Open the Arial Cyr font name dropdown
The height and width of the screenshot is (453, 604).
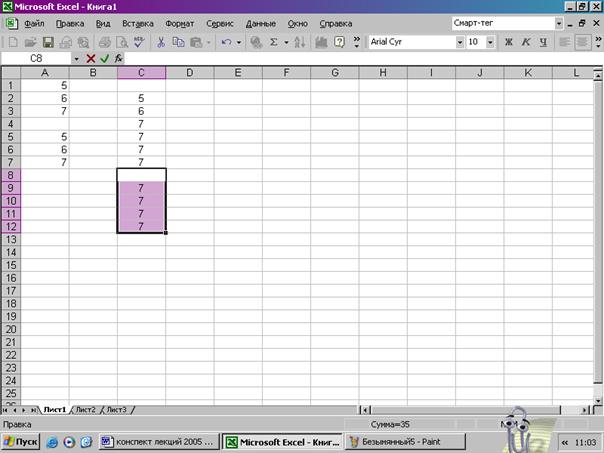tap(460, 42)
